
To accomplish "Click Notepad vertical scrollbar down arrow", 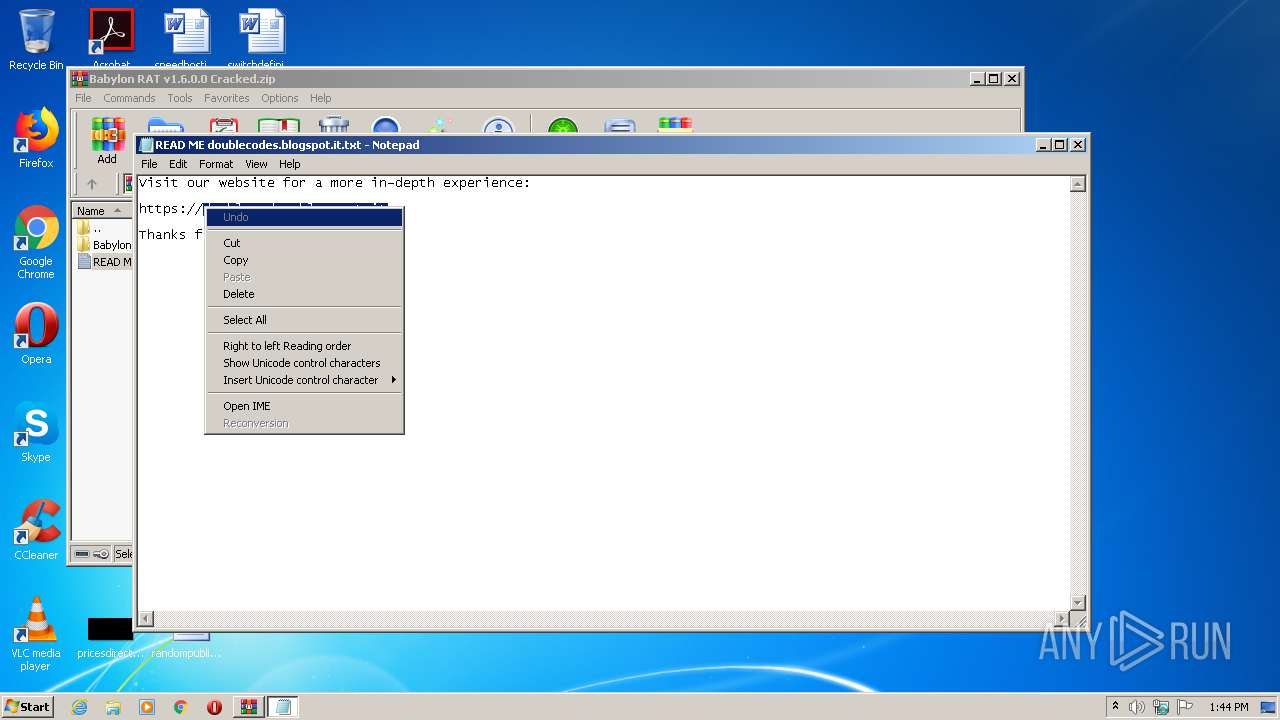I will (x=1078, y=602).
